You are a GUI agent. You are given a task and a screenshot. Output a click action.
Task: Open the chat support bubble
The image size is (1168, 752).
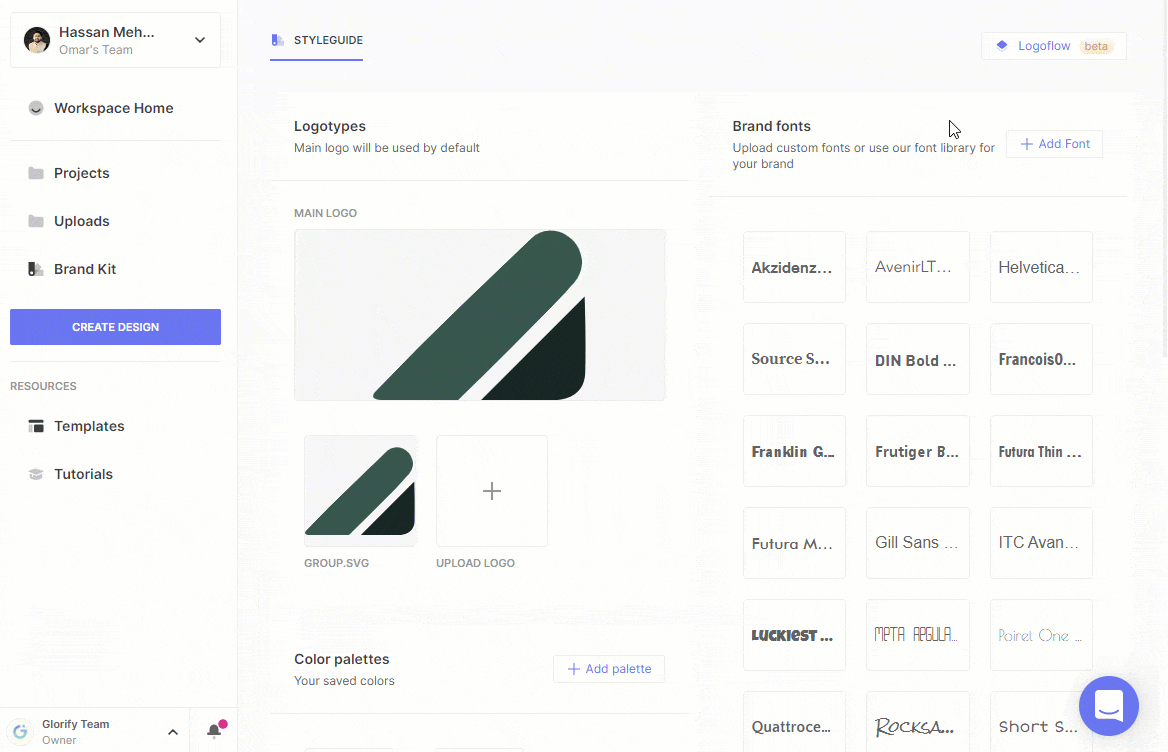pyautogui.click(x=1108, y=706)
